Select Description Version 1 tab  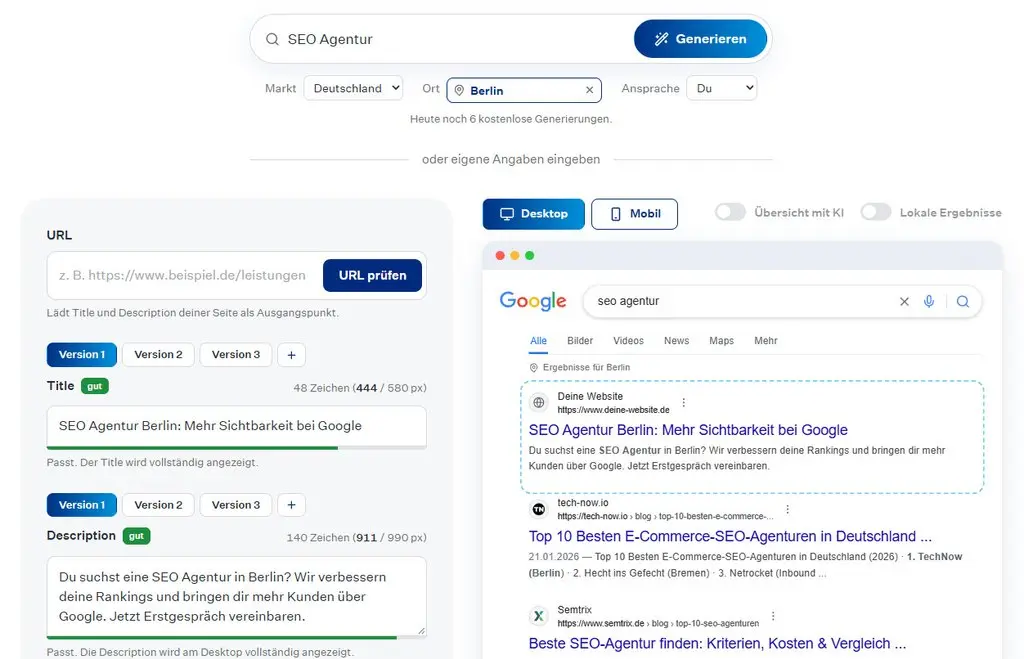coord(82,505)
